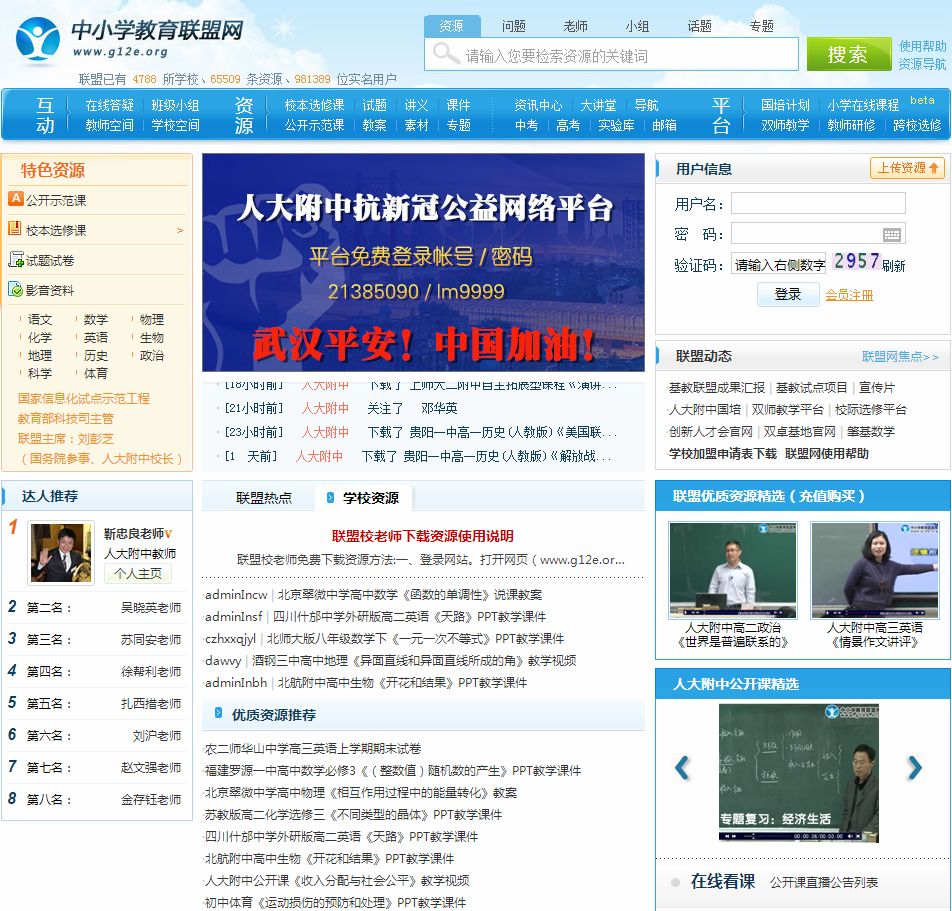Open 试题 in navigation bar
This screenshot has width=952, height=911.
tap(375, 105)
